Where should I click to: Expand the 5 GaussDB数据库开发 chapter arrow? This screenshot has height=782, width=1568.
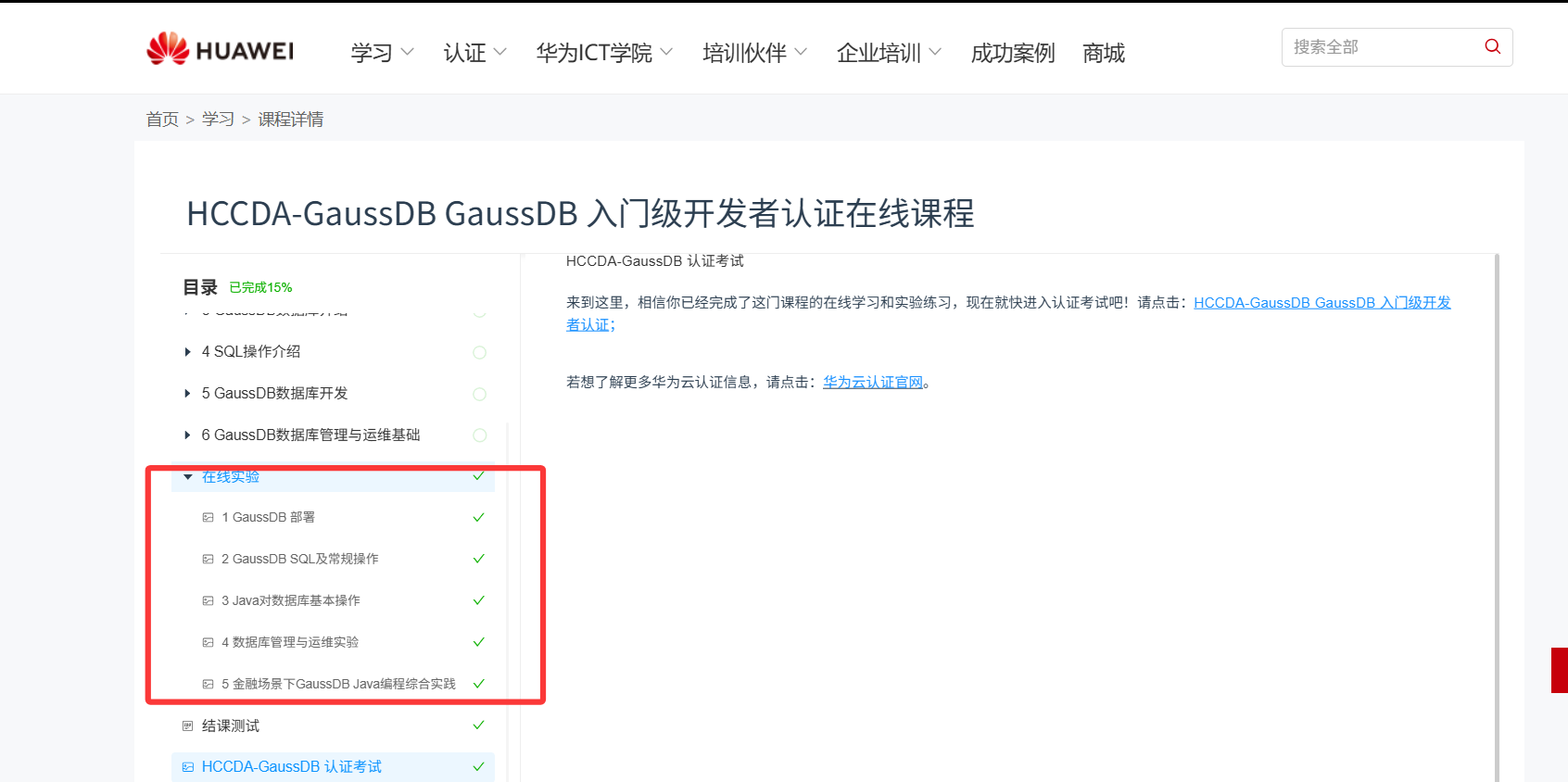(x=188, y=394)
